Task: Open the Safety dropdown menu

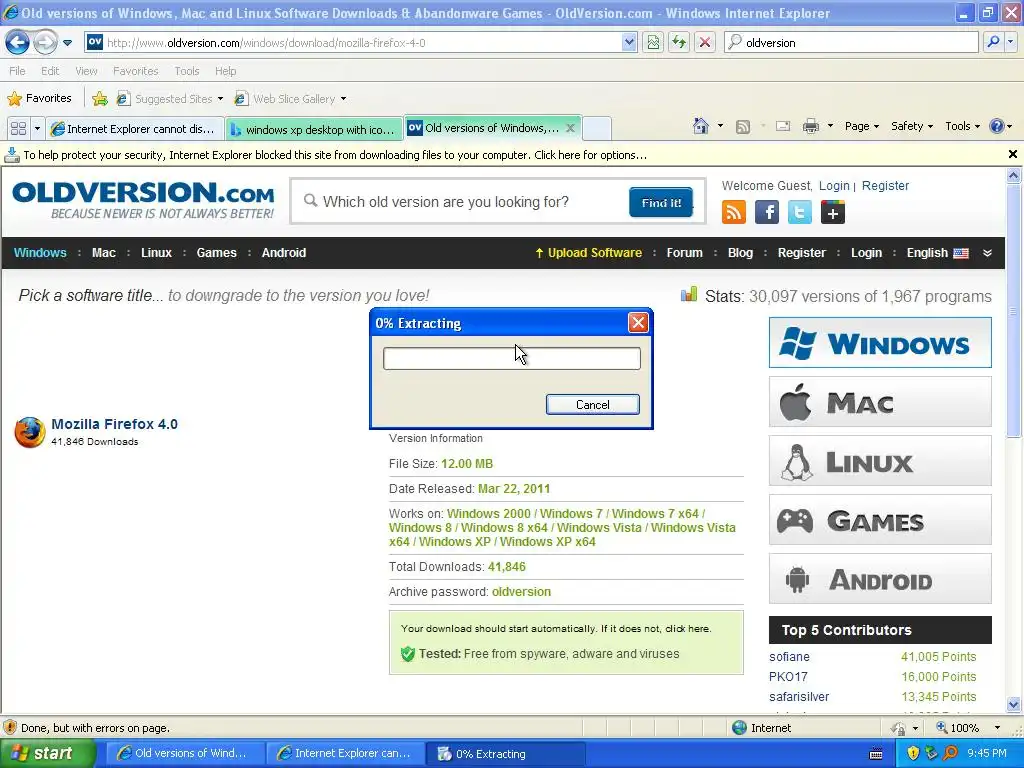Action: tap(912, 126)
